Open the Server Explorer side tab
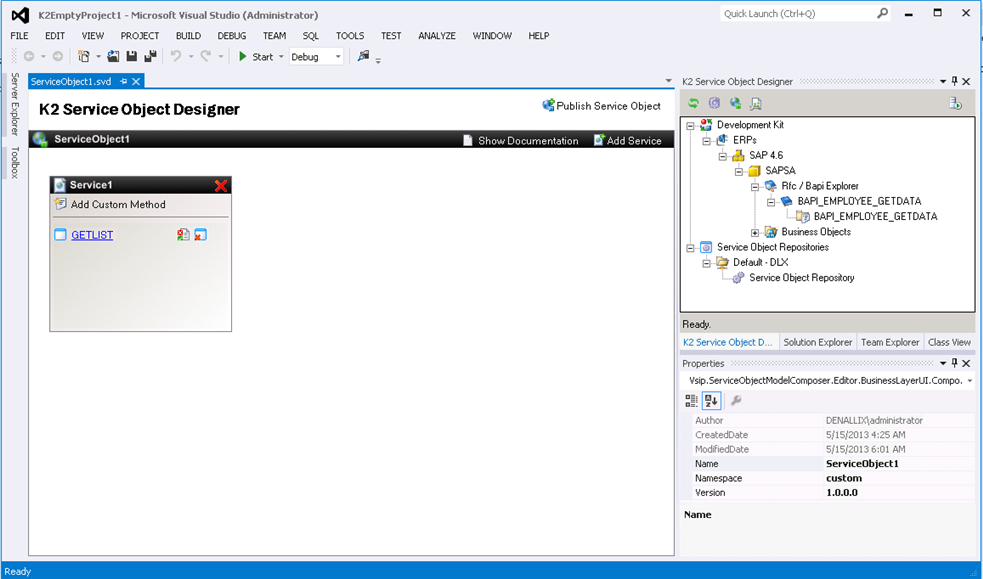 pos(15,104)
